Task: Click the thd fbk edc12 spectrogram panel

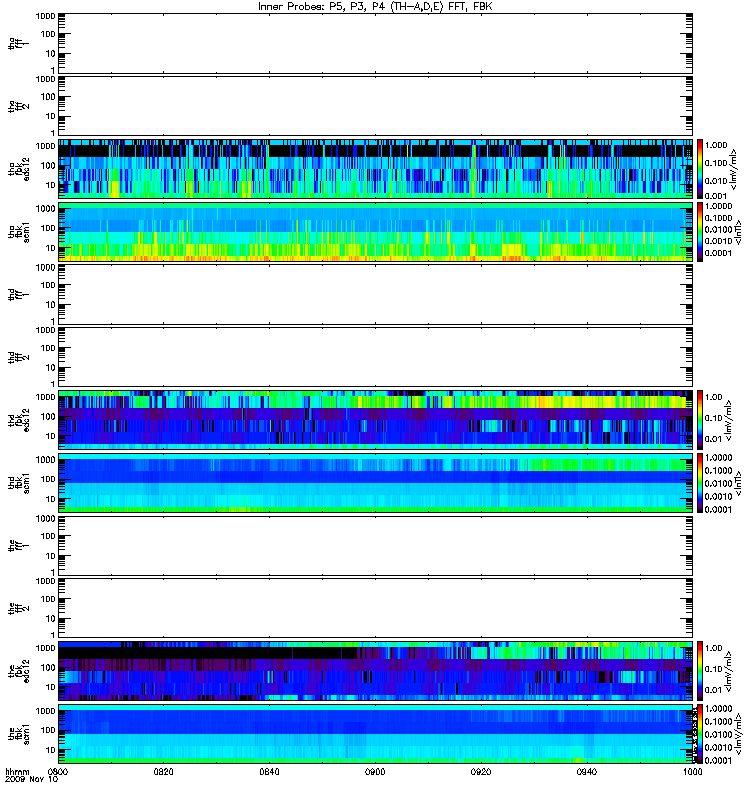Action: 376,420
